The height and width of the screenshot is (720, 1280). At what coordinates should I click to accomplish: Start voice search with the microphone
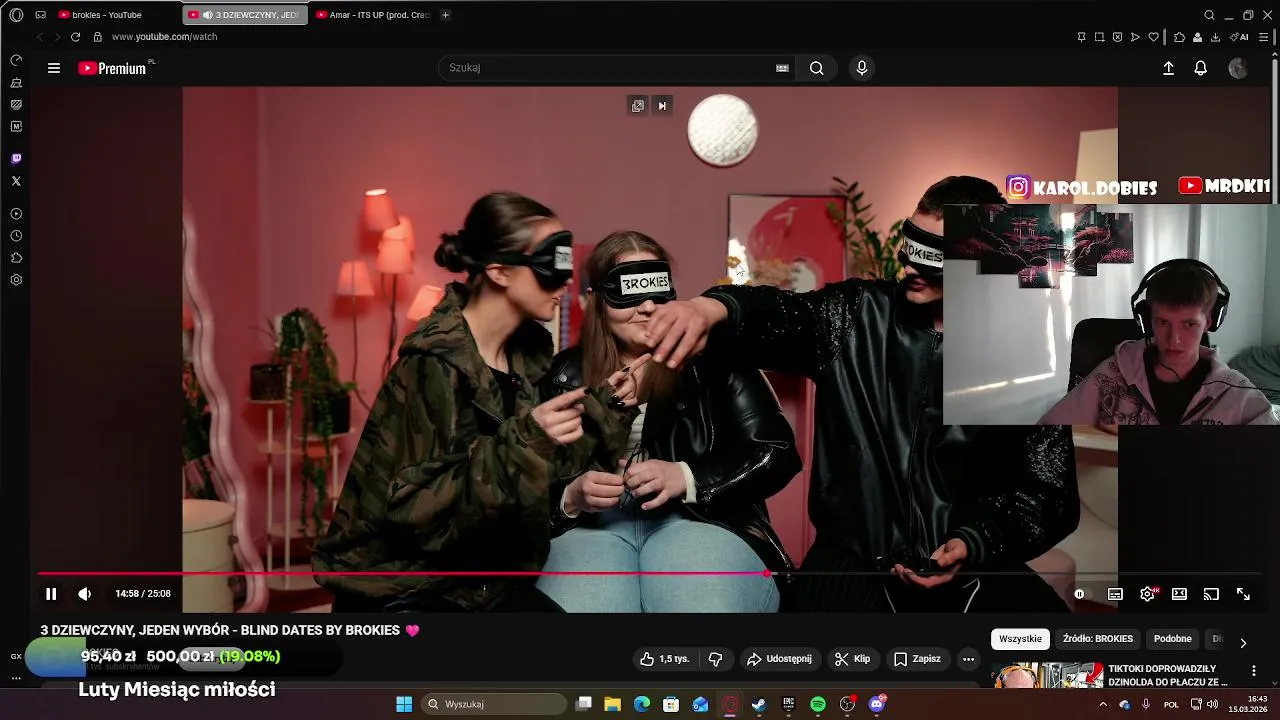click(x=862, y=68)
